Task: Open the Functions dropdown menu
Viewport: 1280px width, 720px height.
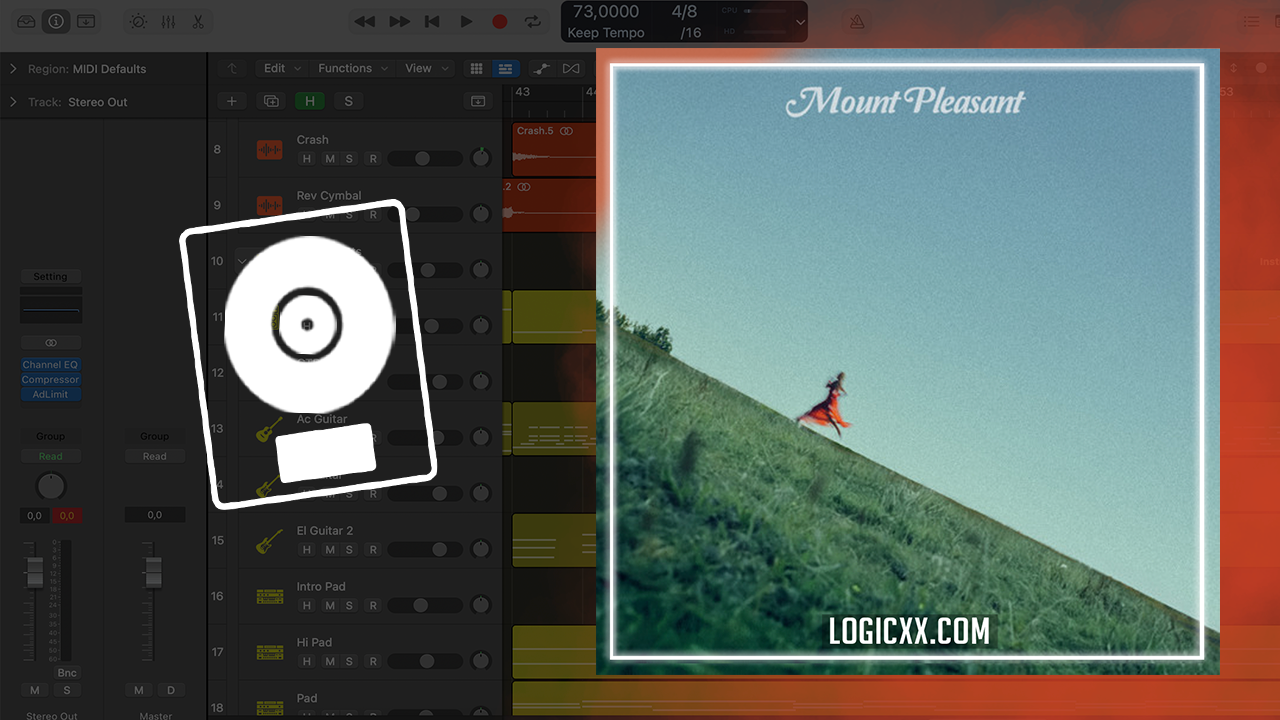Action: pyautogui.click(x=352, y=68)
